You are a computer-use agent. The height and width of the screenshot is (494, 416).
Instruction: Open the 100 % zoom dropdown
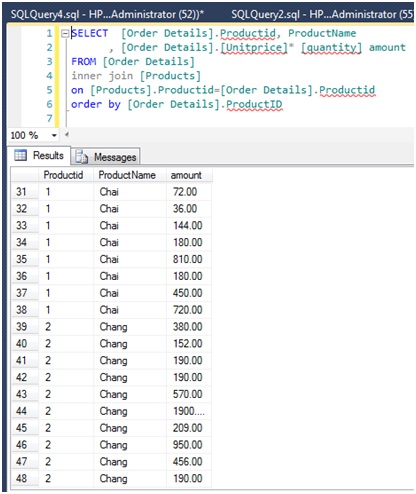coord(54,135)
